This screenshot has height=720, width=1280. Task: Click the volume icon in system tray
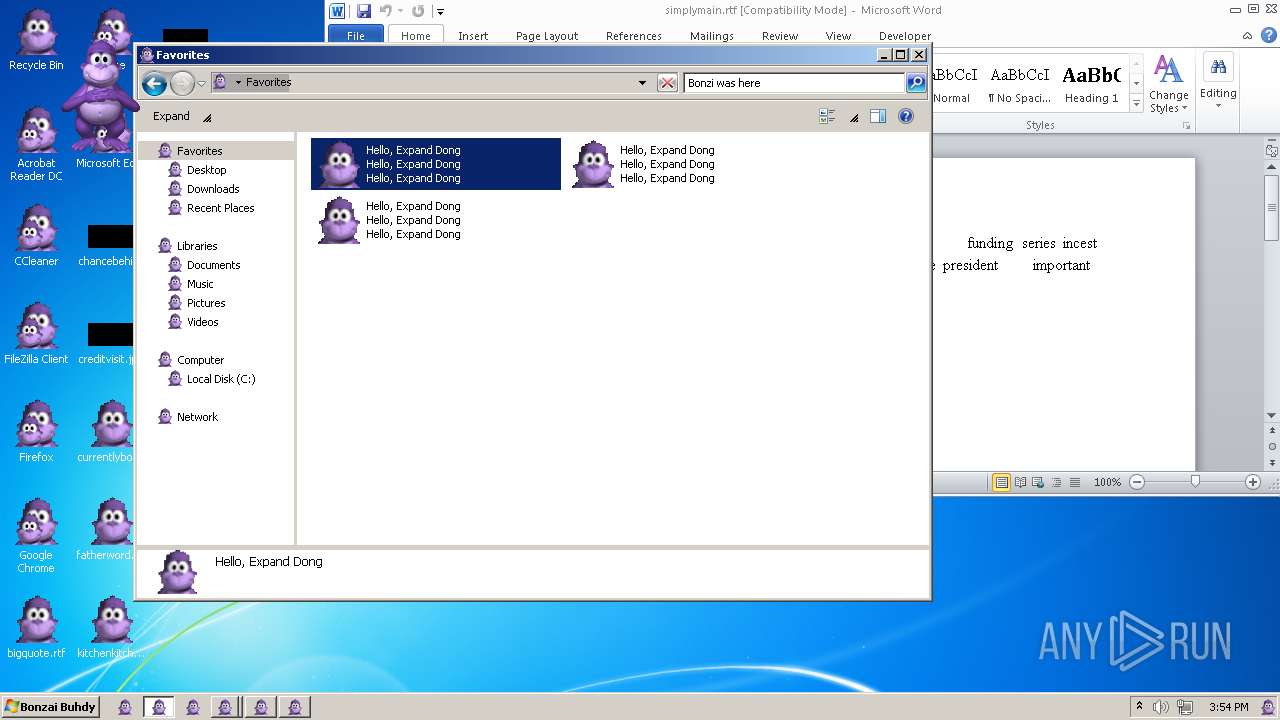pyautogui.click(x=1161, y=707)
